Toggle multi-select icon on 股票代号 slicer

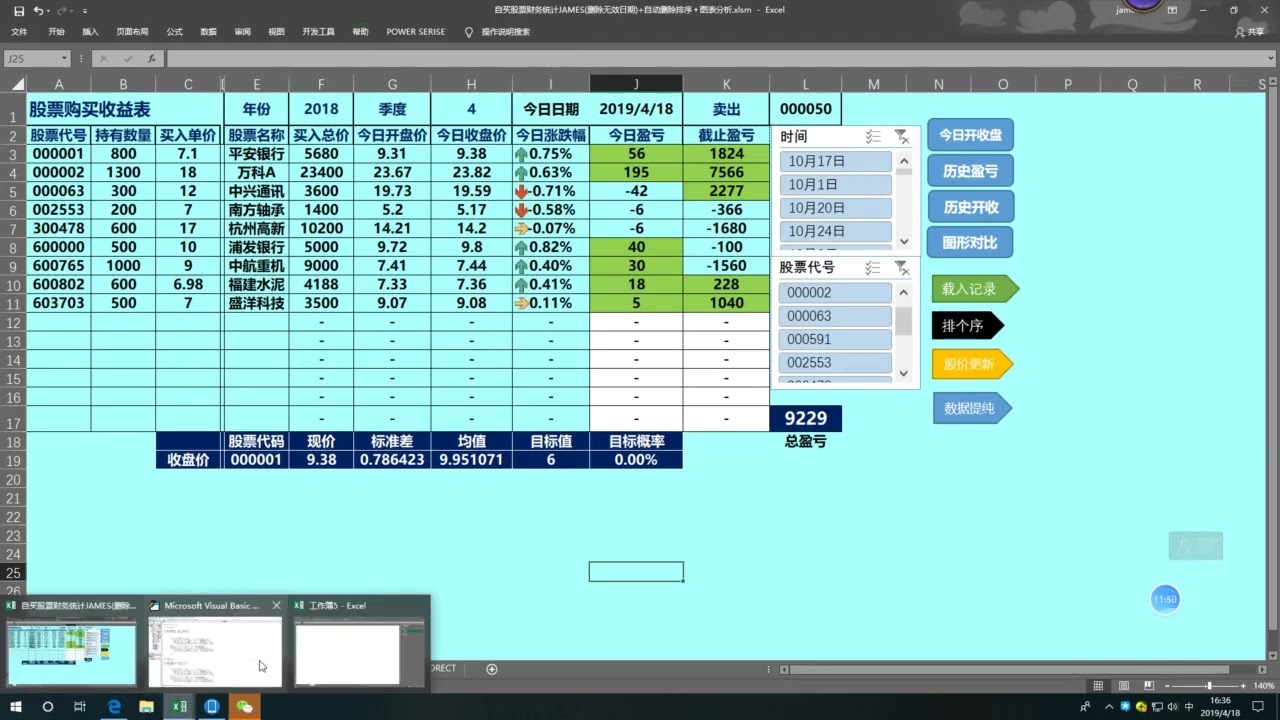873,268
